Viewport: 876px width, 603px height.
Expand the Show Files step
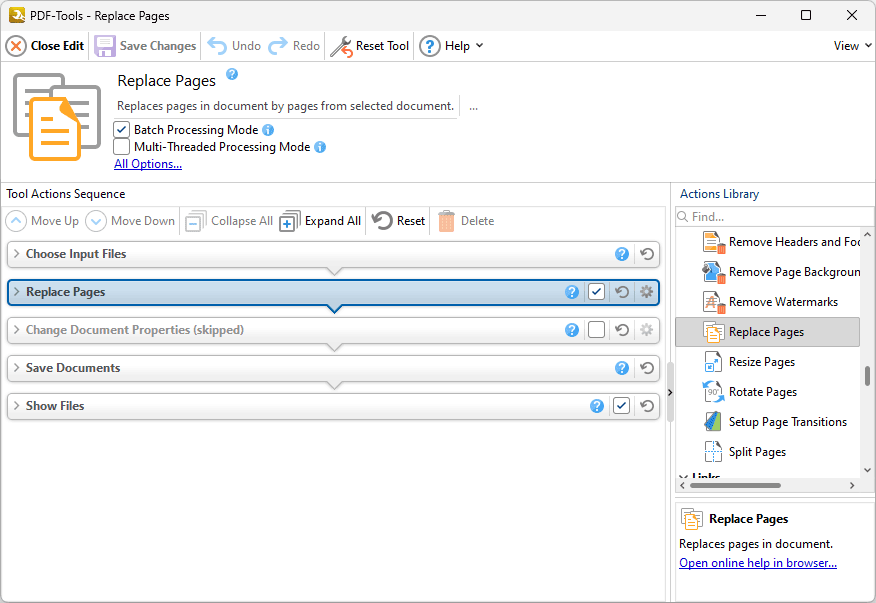(17, 406)
